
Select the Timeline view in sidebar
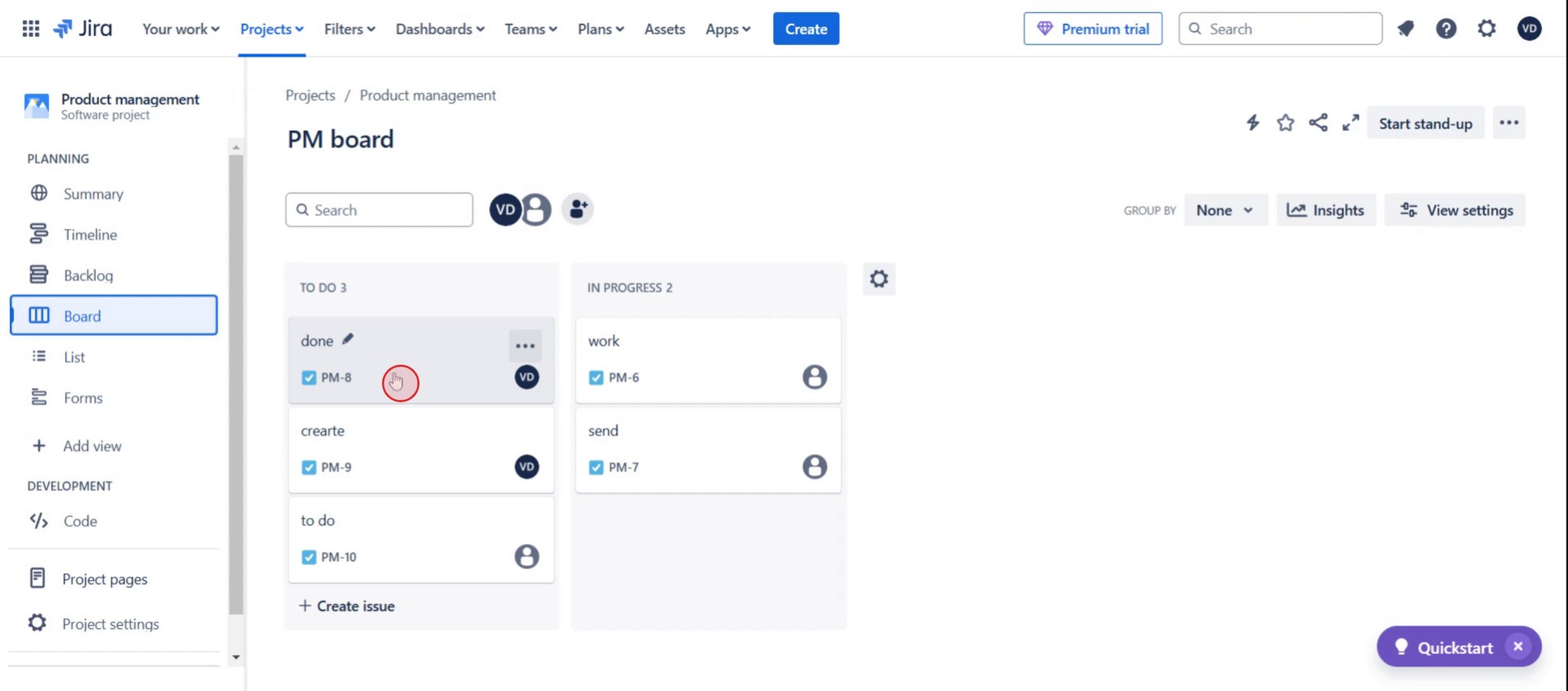pos(90,234)
